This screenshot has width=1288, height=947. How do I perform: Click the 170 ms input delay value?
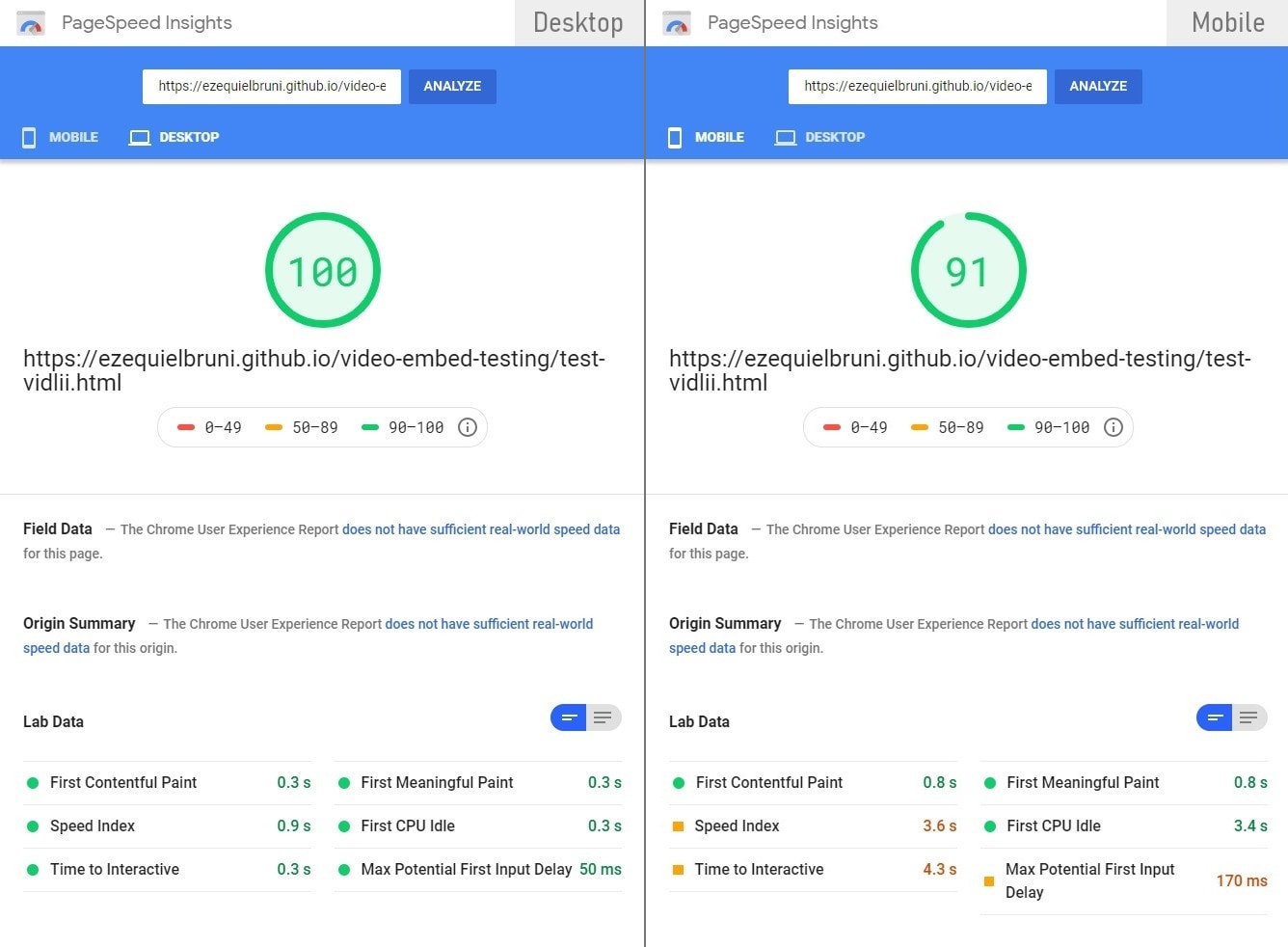(1242, 880)
